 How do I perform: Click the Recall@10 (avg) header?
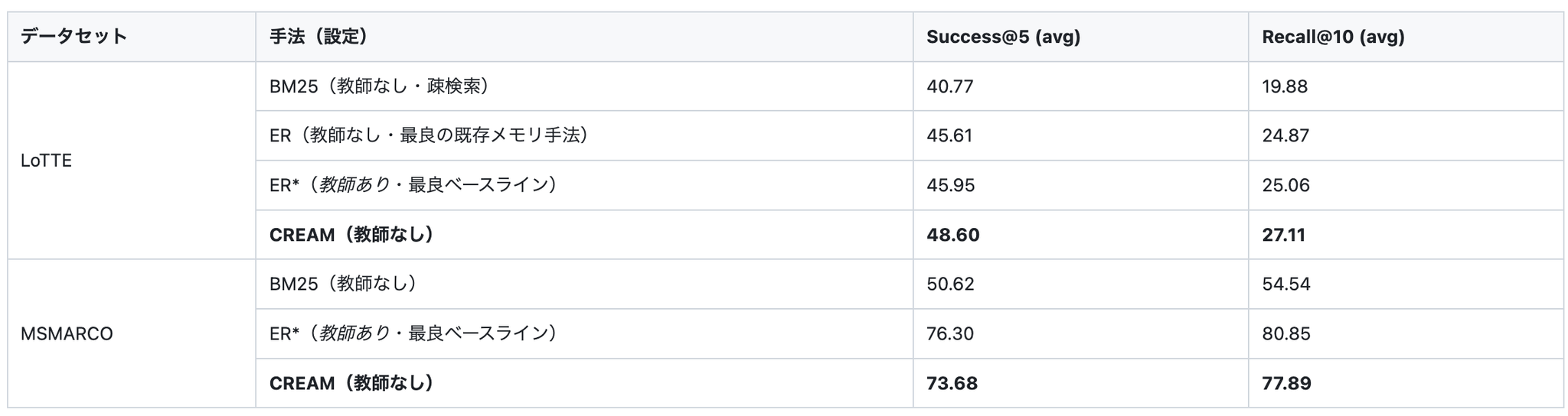coord(1333,37)
